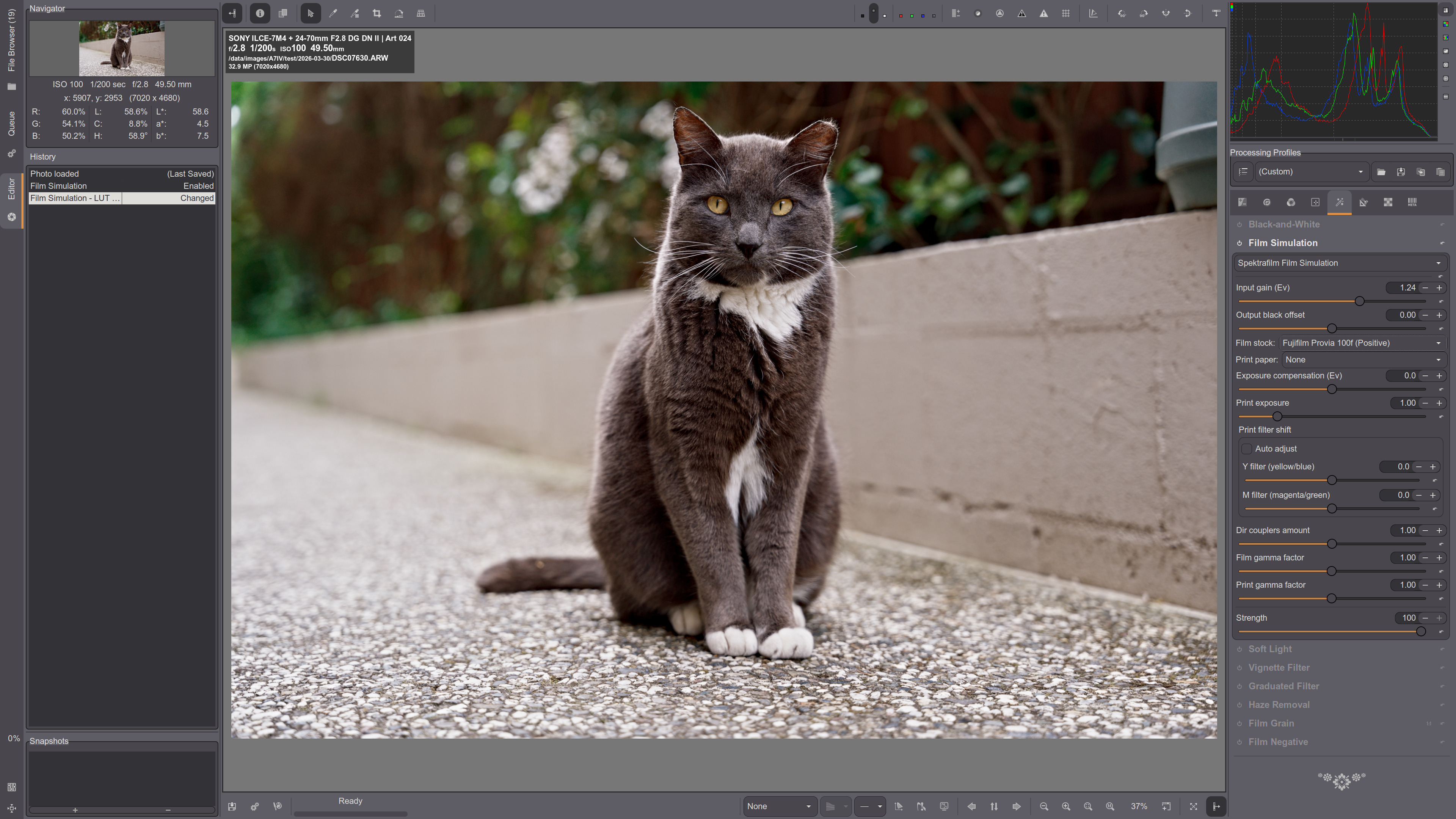Toggle clipped highlight indication
The width and height of the screenshot is (1456, 819).
[1043, 14]
